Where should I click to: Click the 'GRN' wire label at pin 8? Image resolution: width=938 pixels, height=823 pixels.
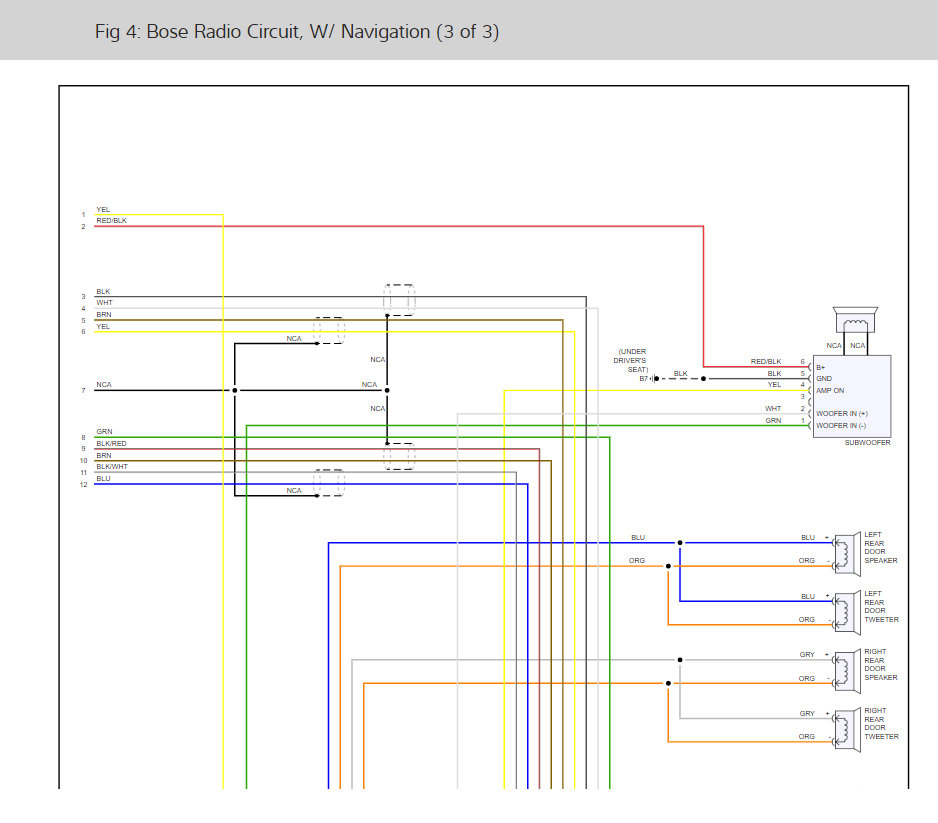[x=104, y=431]
